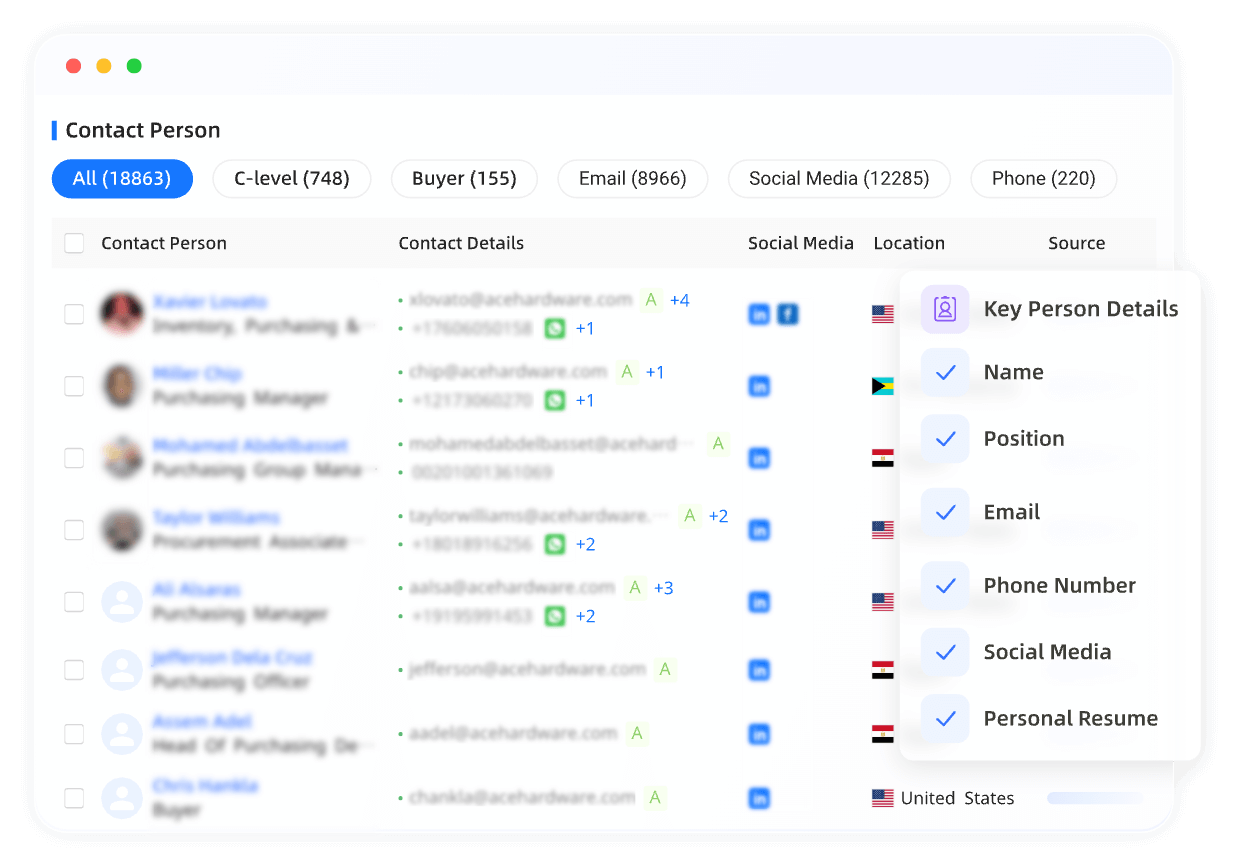The image size is (1240, 867).
Task: Click the avatar photo of the first contact
Action: pos(122,313)
